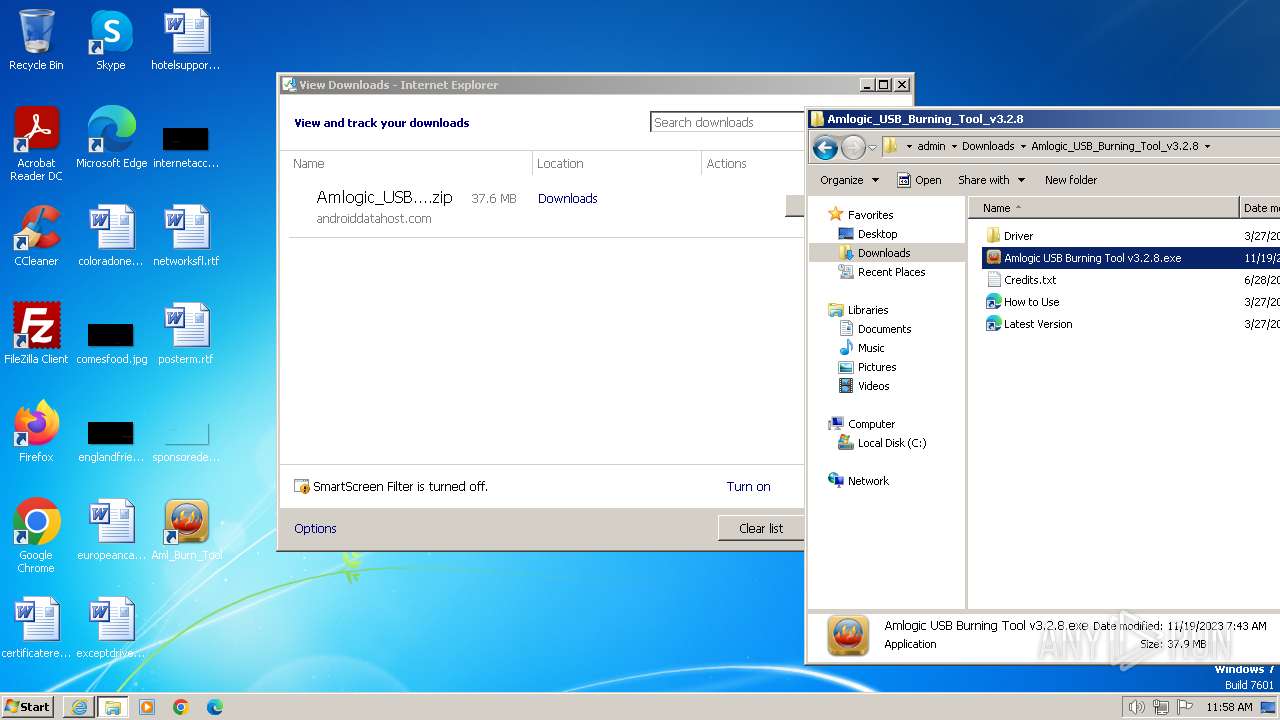Open Chrome from the taskbar
This screenshot has height=720, width=1280.
click(180, 707)
